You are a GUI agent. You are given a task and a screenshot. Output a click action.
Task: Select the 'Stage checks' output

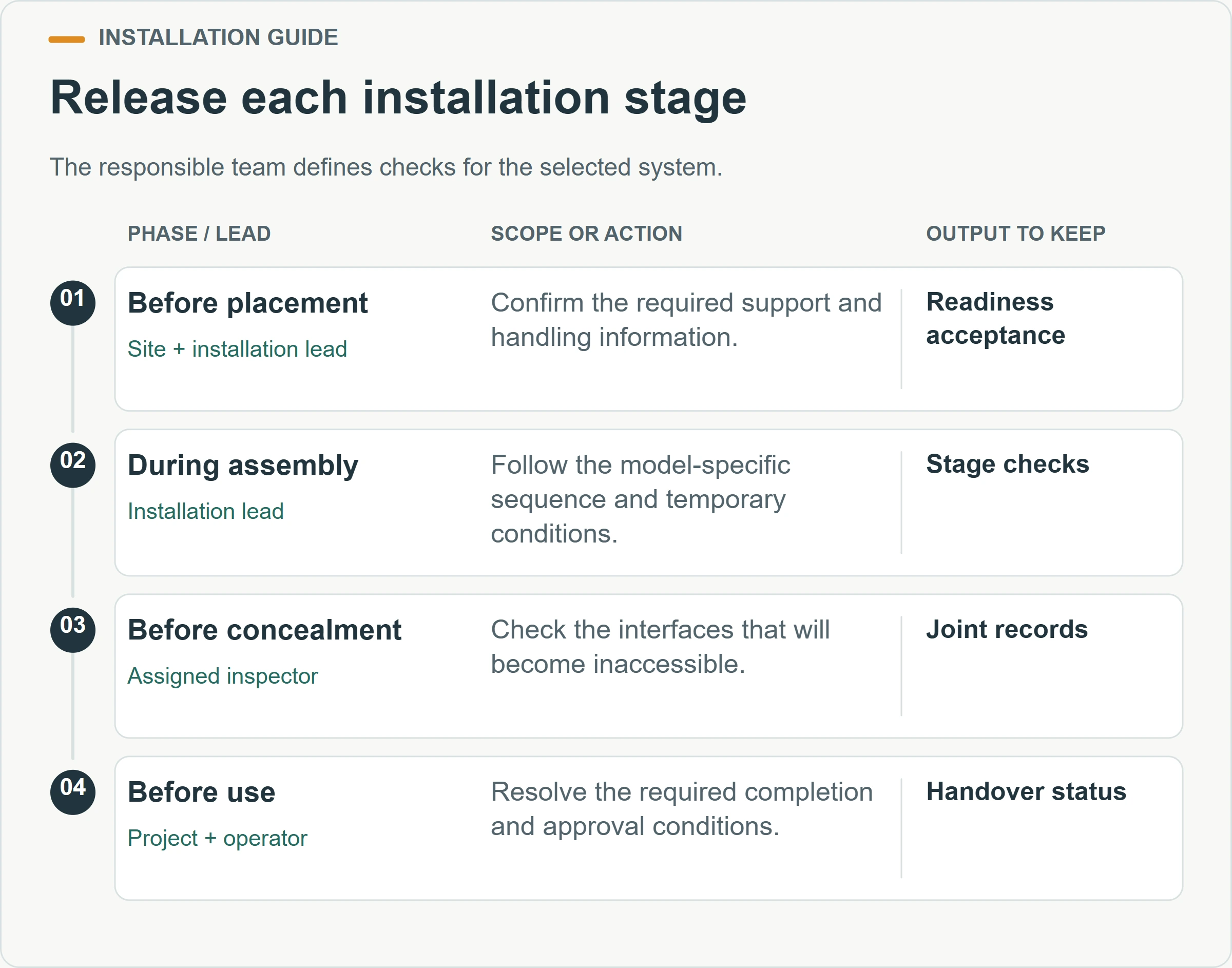(x=1008, y=464)
